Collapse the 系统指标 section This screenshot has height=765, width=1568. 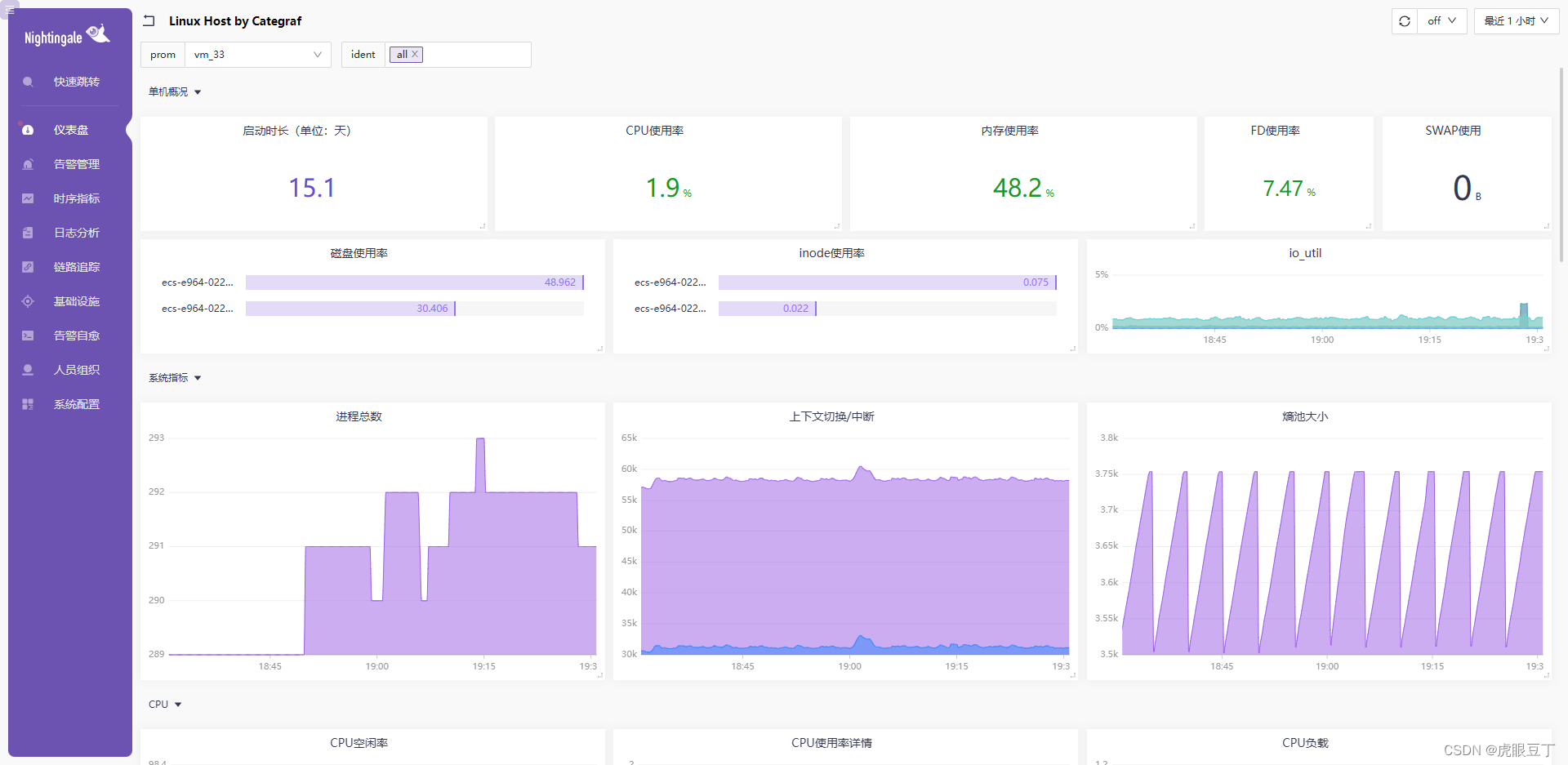click(x=175, y=378)
